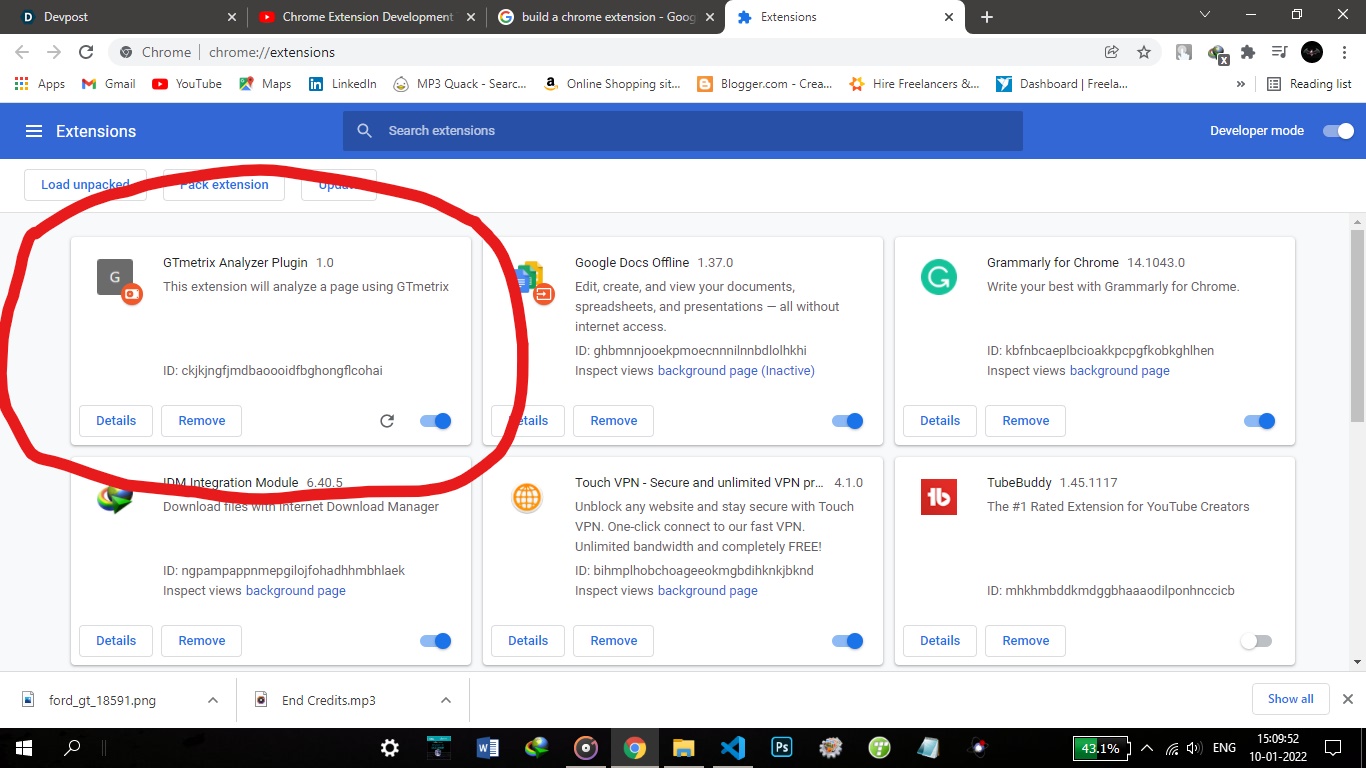Bookmark this tab with the star icon
Image resolution: width=1366 pixels, height=768 pixels.
click(x=1144, y=52)
